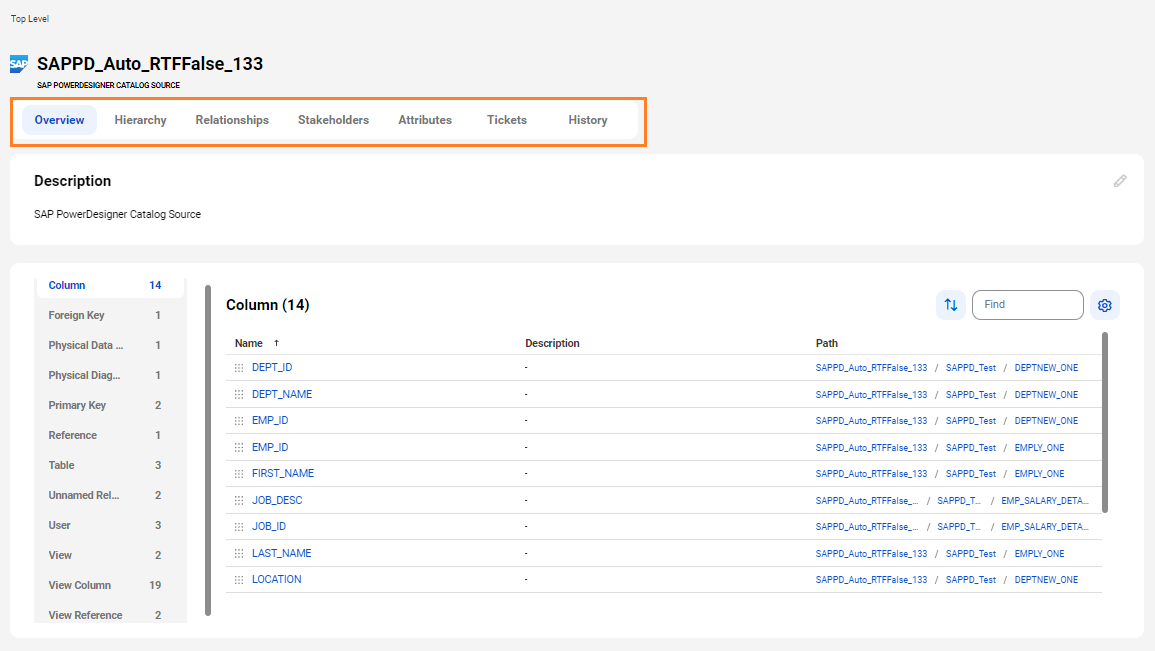Click the Top Level breadcrumb
The image size is (1155, 651).
(29, 19)
